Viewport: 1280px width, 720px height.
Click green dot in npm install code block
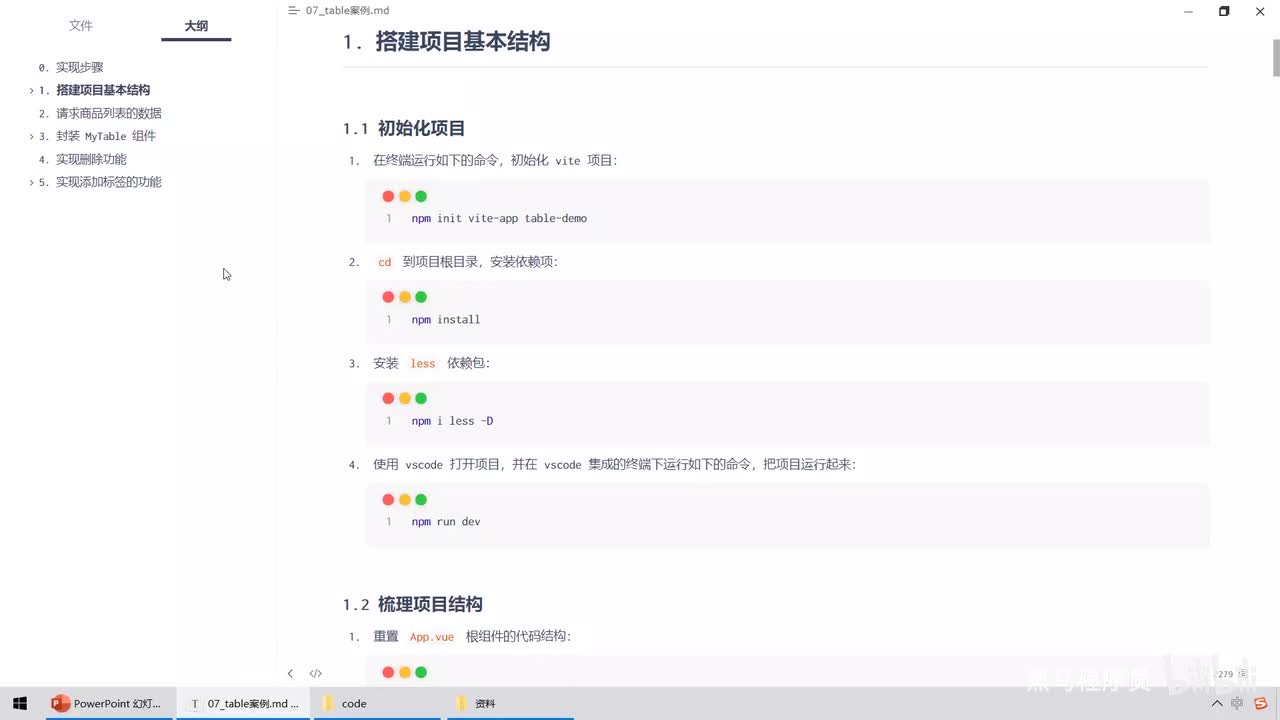point(421,297)
